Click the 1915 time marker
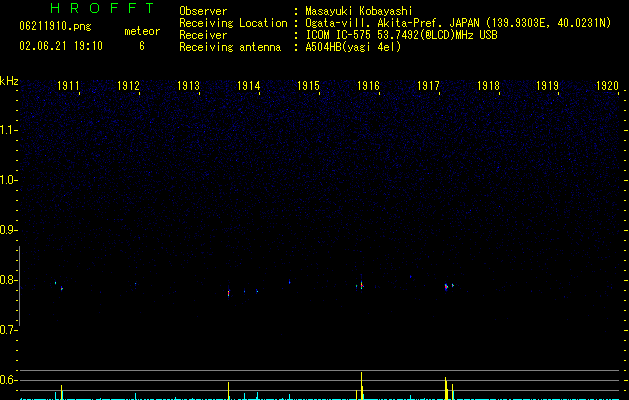Screen dimensions: 629x400 308,86
